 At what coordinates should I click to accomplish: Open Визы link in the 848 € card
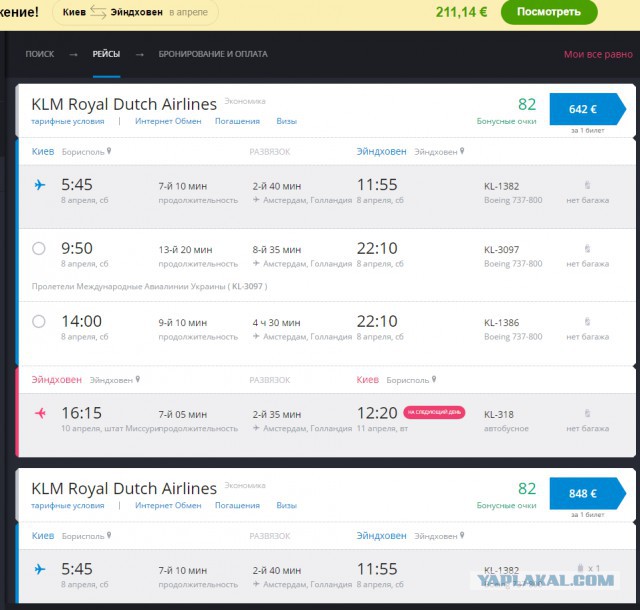coord(287,505)
